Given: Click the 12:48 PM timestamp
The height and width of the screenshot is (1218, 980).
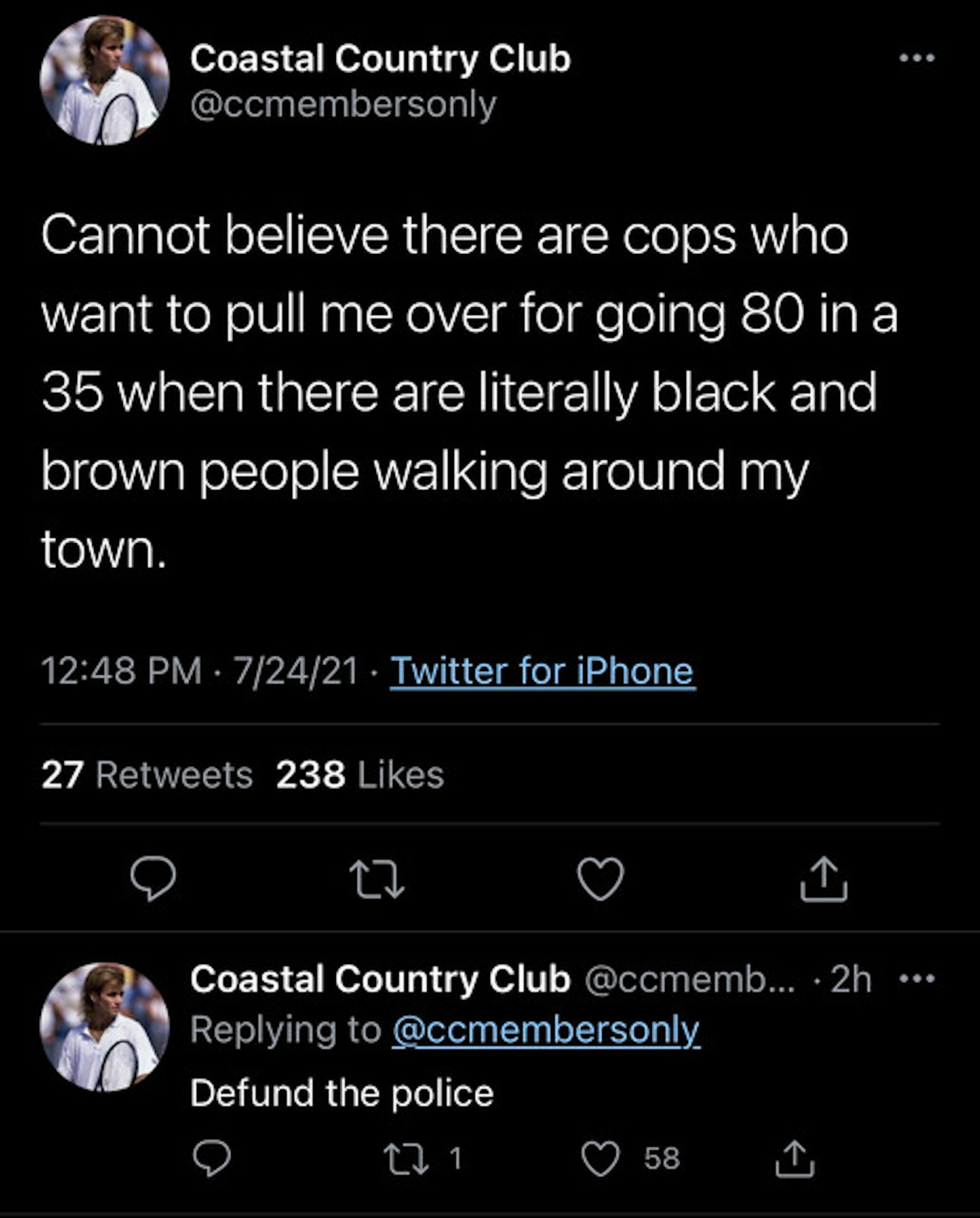Looking at the screenshot, I should tap(121, 671).
